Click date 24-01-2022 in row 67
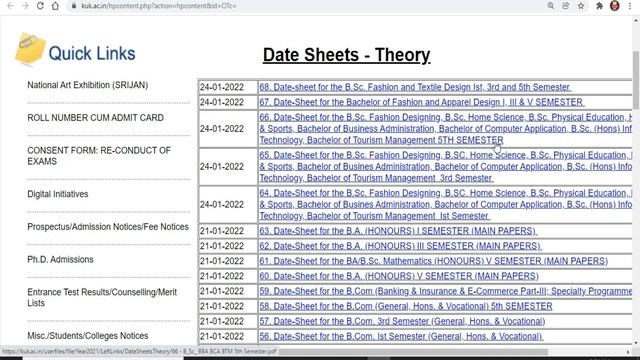Image resolution: width=640 pixels, height=360 pixels. [222, 102]
